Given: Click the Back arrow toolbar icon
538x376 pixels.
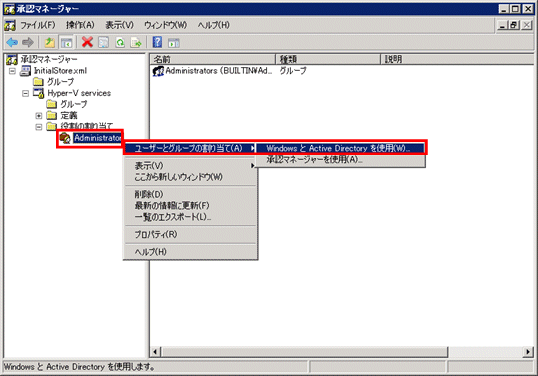Looking at the screenshot, I should click(12, 43).
